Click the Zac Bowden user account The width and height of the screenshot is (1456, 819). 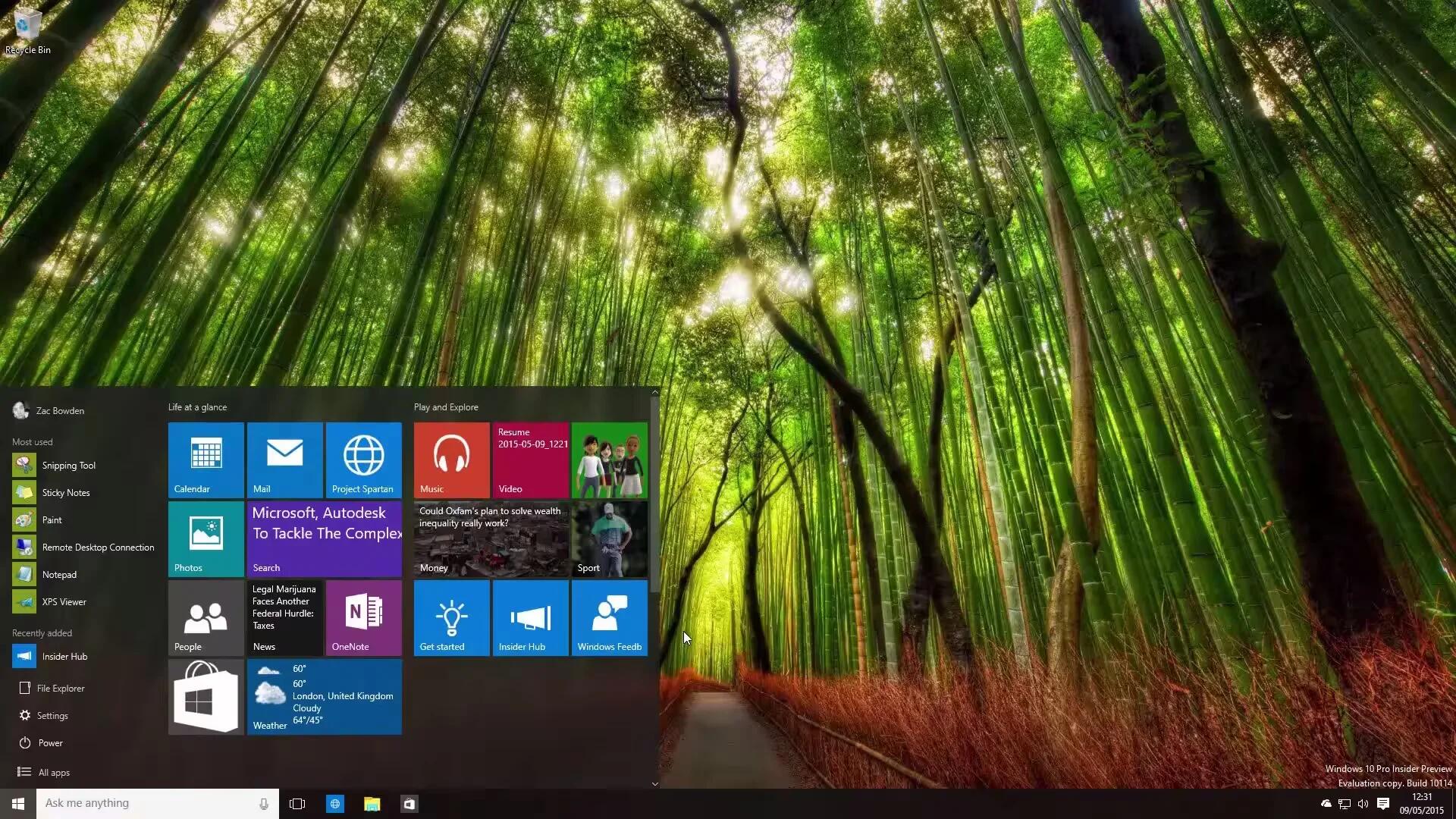pos(49,410)
